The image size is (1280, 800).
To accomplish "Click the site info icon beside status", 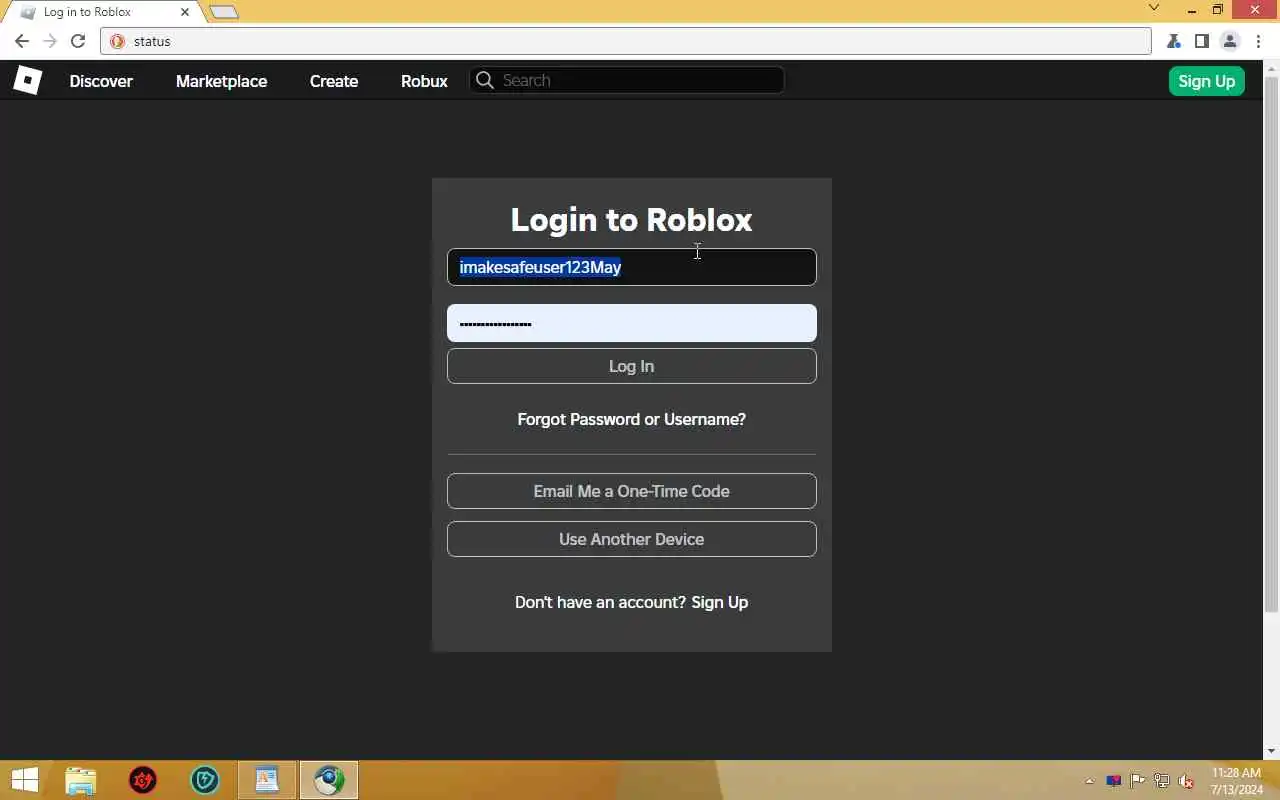I will [117, 41].
